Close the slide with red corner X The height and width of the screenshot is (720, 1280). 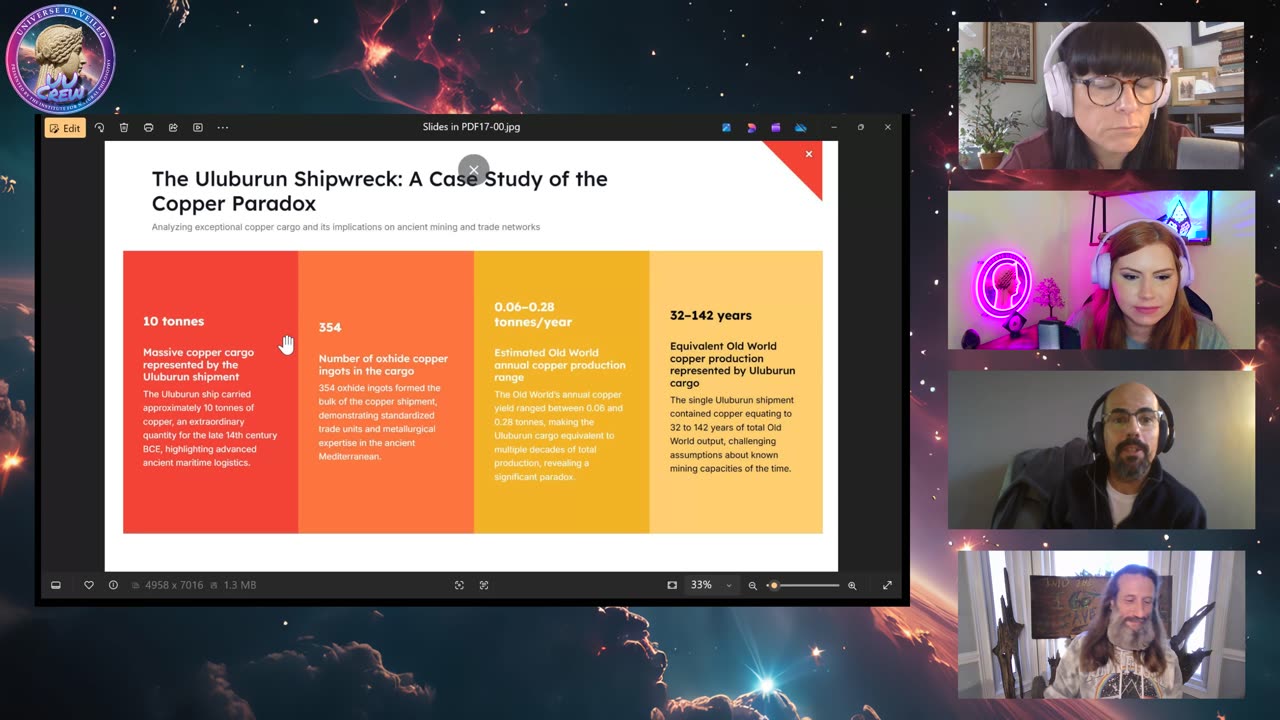tap(809, 154)
